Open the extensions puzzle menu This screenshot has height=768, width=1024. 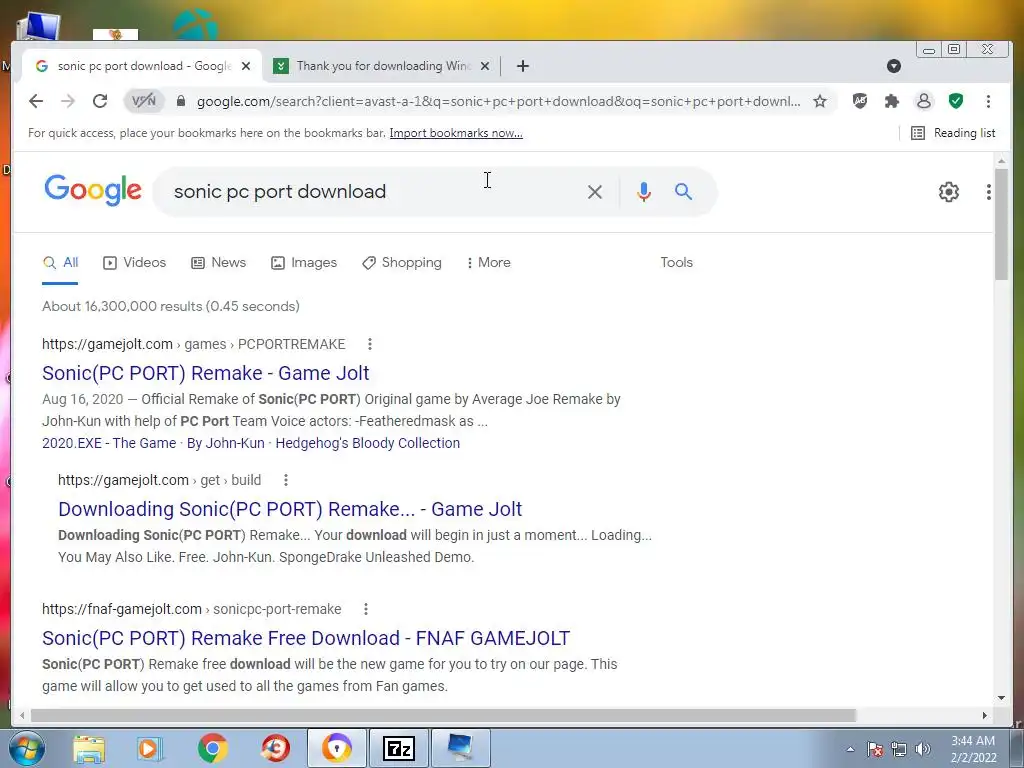(x=891, y=101)
